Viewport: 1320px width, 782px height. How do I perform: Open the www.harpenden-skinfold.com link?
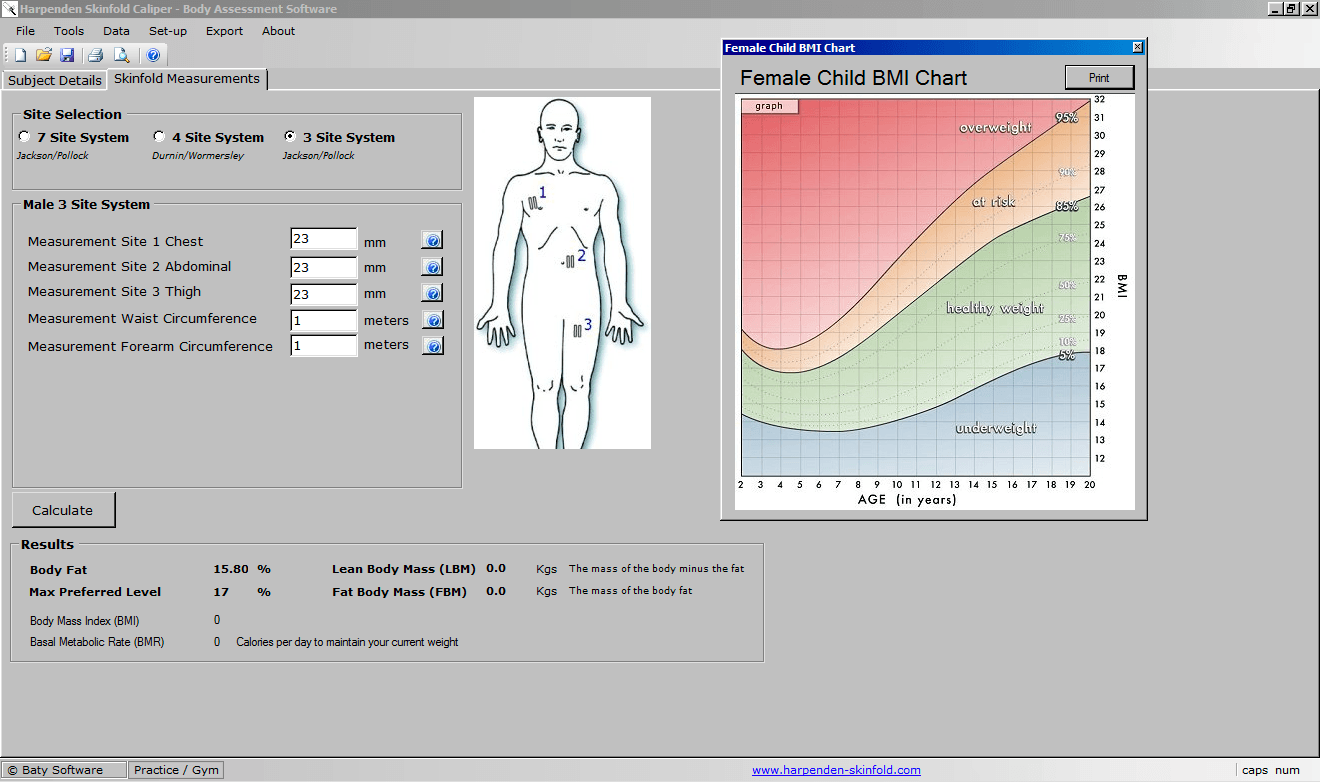(x=836, y=770)
